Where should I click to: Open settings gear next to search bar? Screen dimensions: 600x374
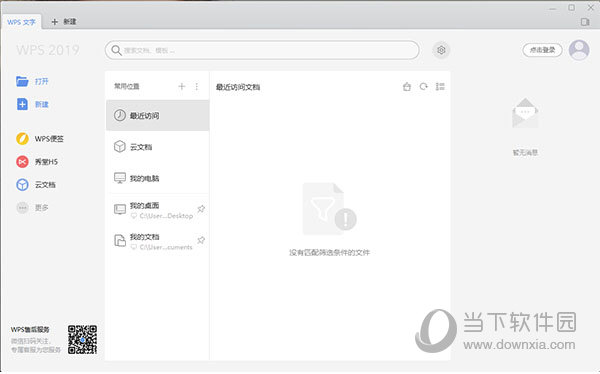click(x=441, y=50)
